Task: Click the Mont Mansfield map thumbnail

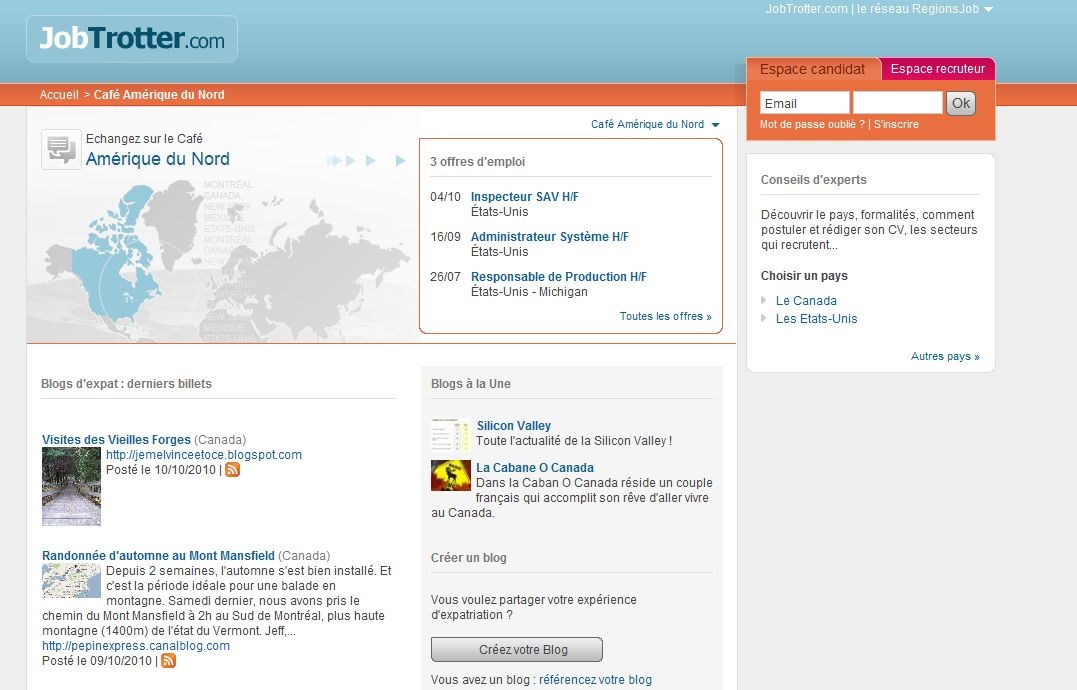Action: (x=71, y=580)
